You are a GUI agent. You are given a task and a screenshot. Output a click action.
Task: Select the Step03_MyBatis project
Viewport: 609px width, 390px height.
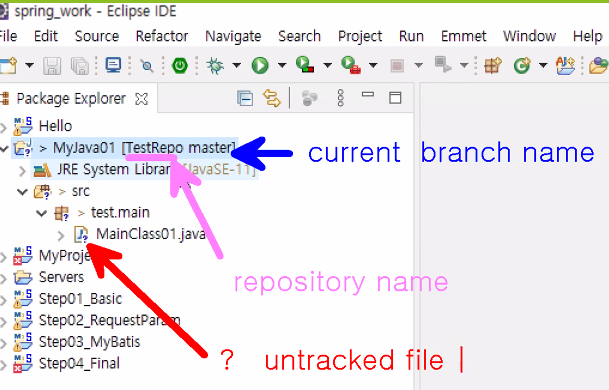89,342
